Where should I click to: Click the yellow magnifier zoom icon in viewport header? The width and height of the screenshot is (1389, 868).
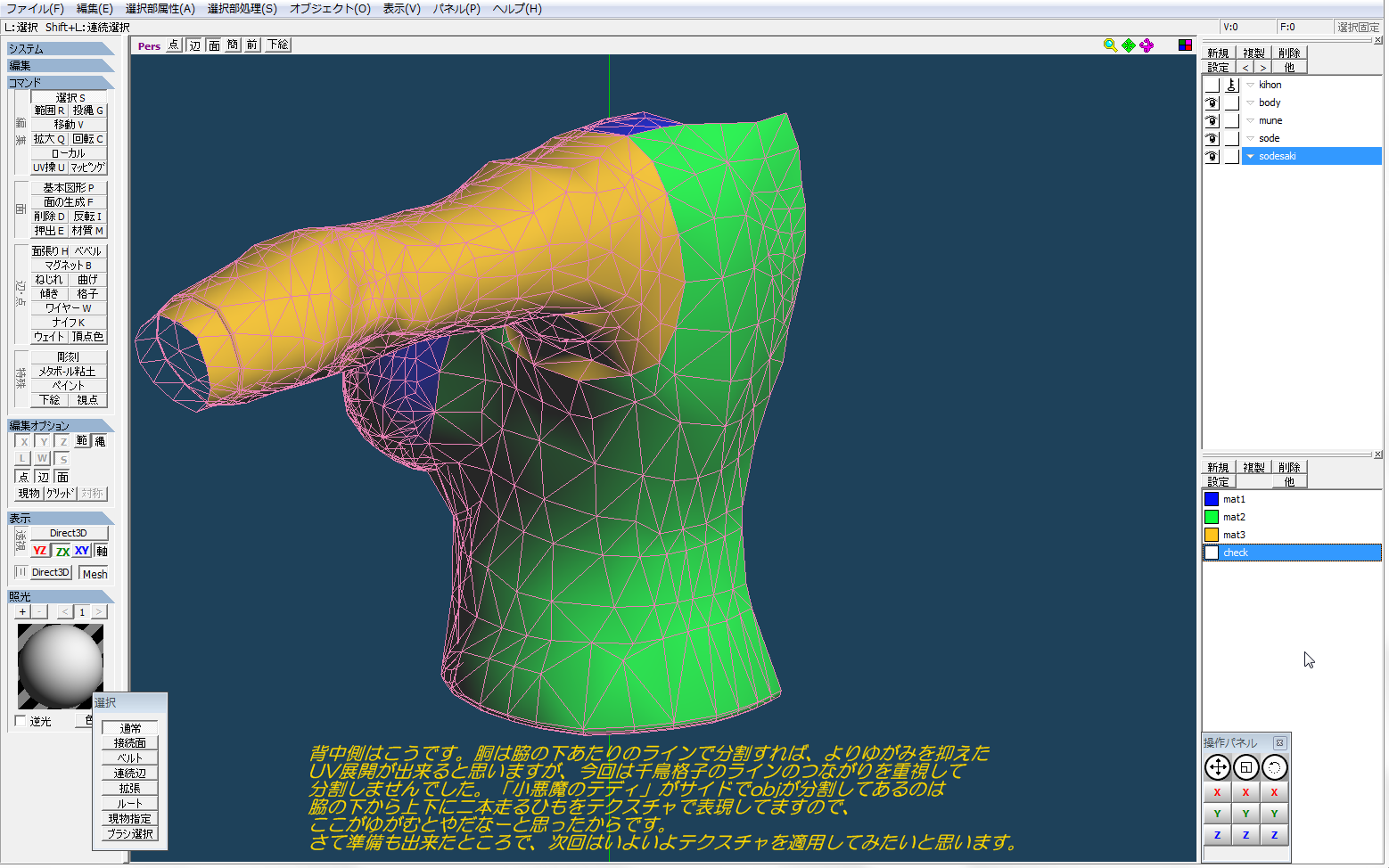point(1110,45)
